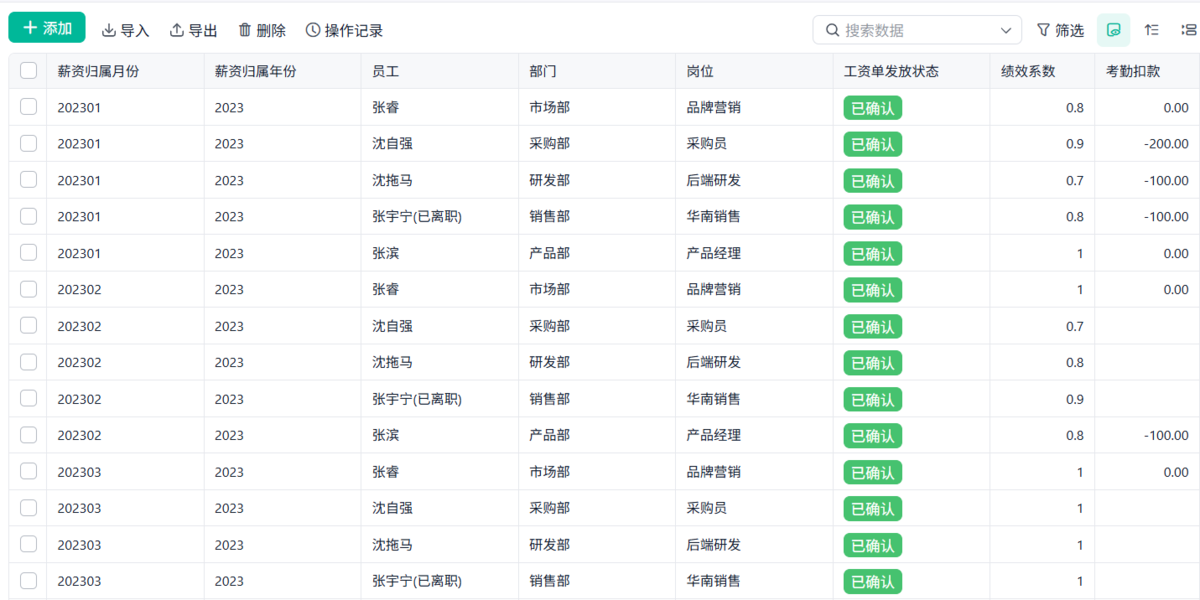Click the green highlighted view icon in the toolbar
The height and width of the screenshot is (600, 1200).
click(x=1114, y=30)
